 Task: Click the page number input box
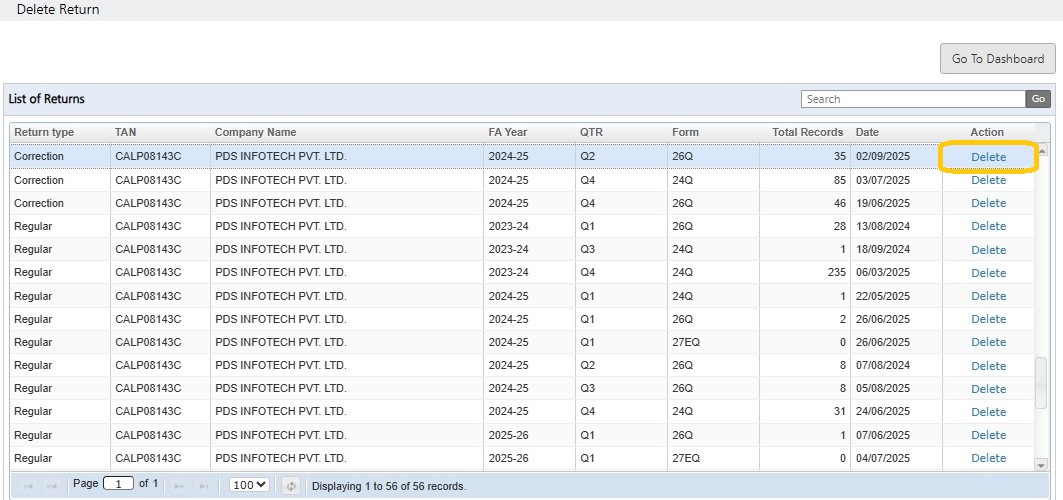[x=118, y=484]
